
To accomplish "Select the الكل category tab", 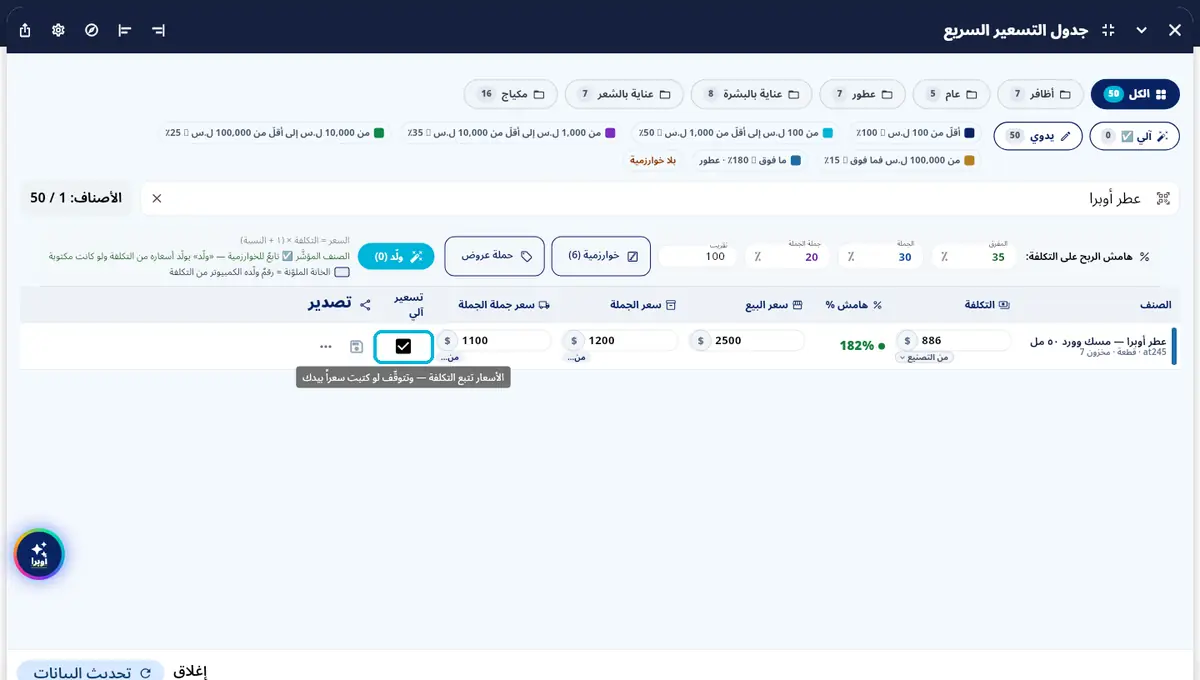I will [x=1135, y=94].
